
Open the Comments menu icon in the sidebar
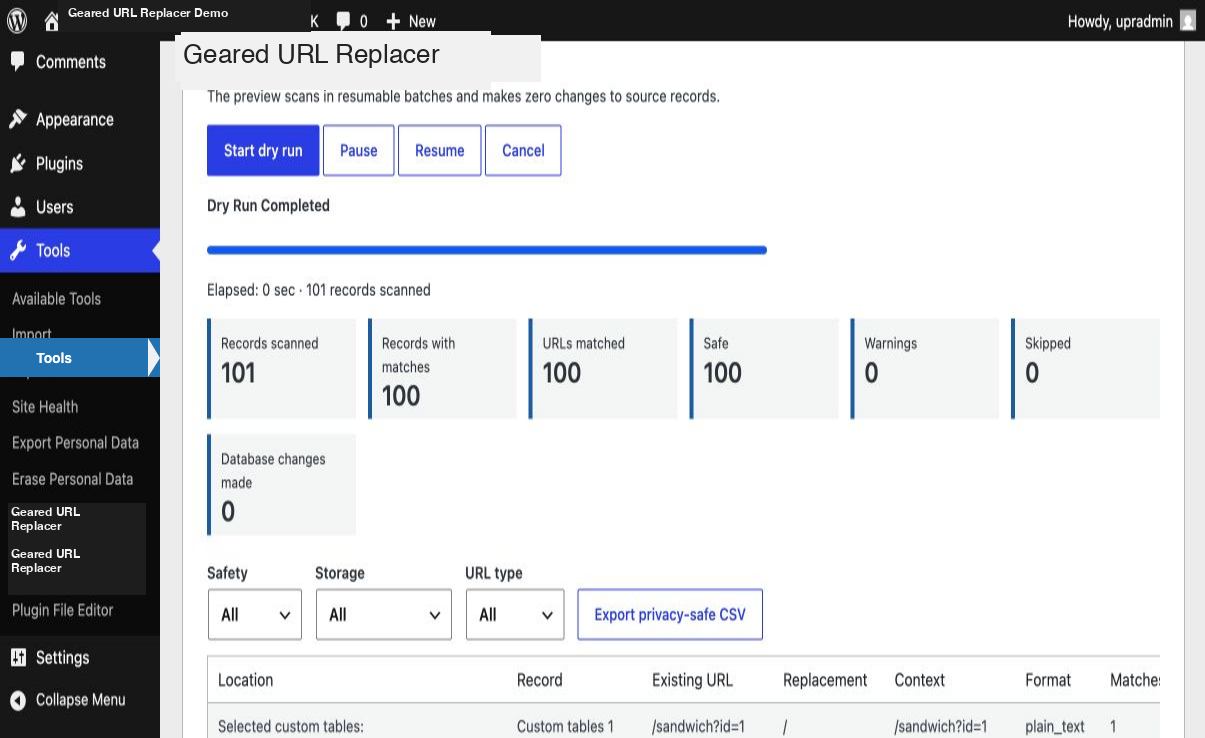[18, 61]
